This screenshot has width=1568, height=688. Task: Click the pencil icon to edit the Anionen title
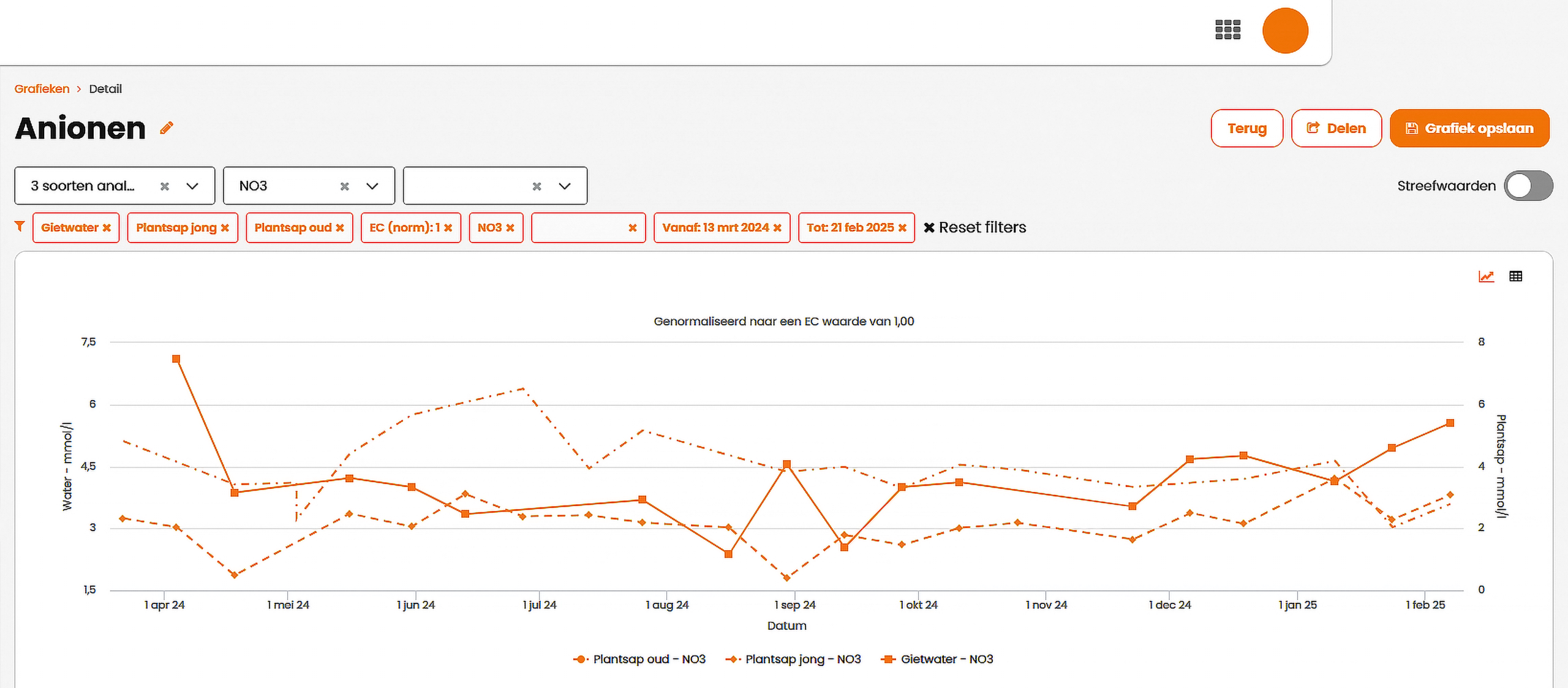click(167, 128)
